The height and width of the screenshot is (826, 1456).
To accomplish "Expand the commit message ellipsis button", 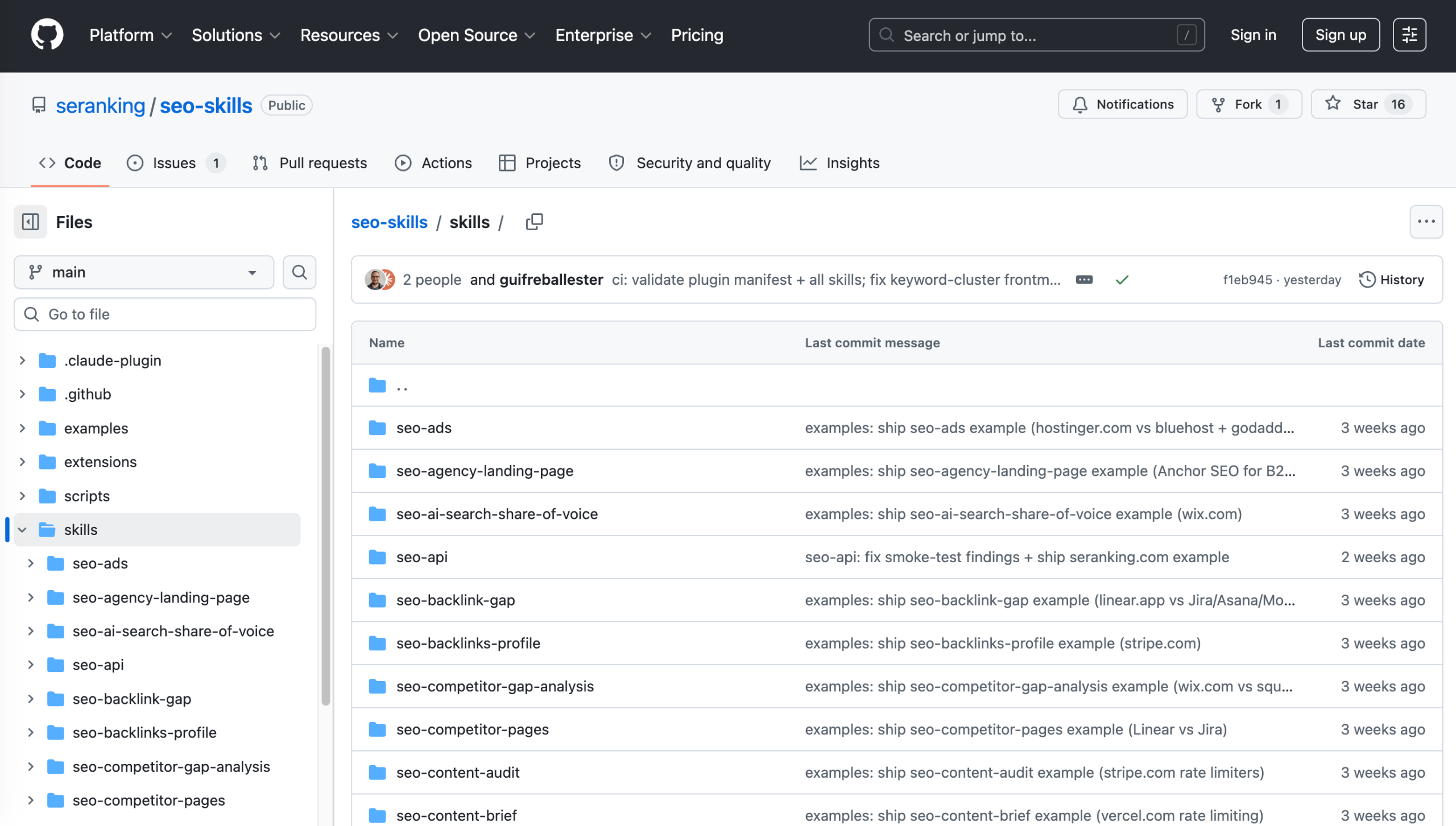I will pos(1084,280).
